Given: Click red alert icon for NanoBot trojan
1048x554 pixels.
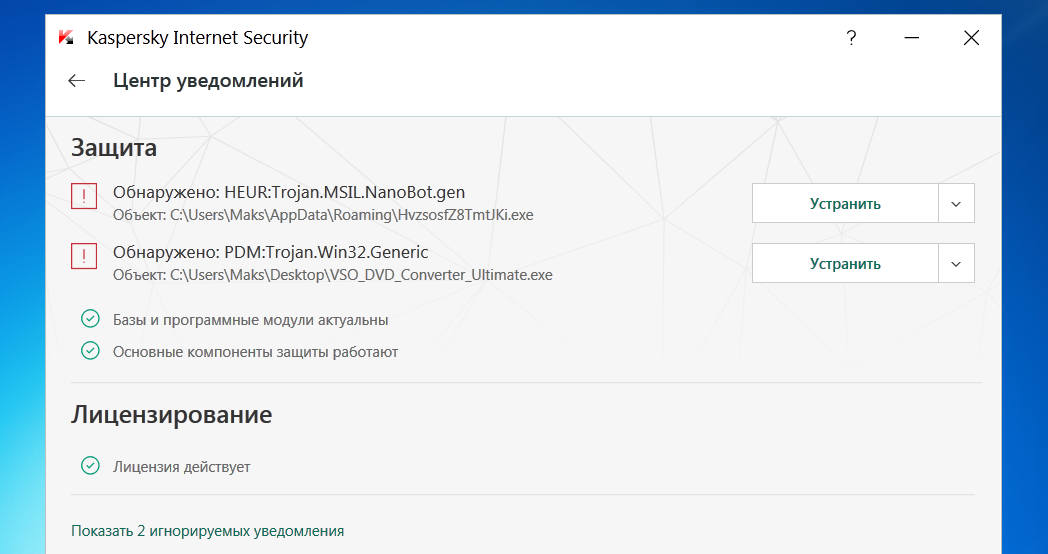Looking at the screenshot, I should (x=85, y=196).
